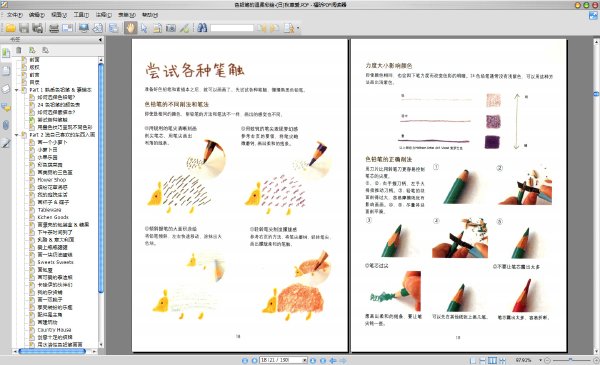The image size is (600, 365).
Task: Switch to continuous facing view mode
Action: click(x=502, y=360)
